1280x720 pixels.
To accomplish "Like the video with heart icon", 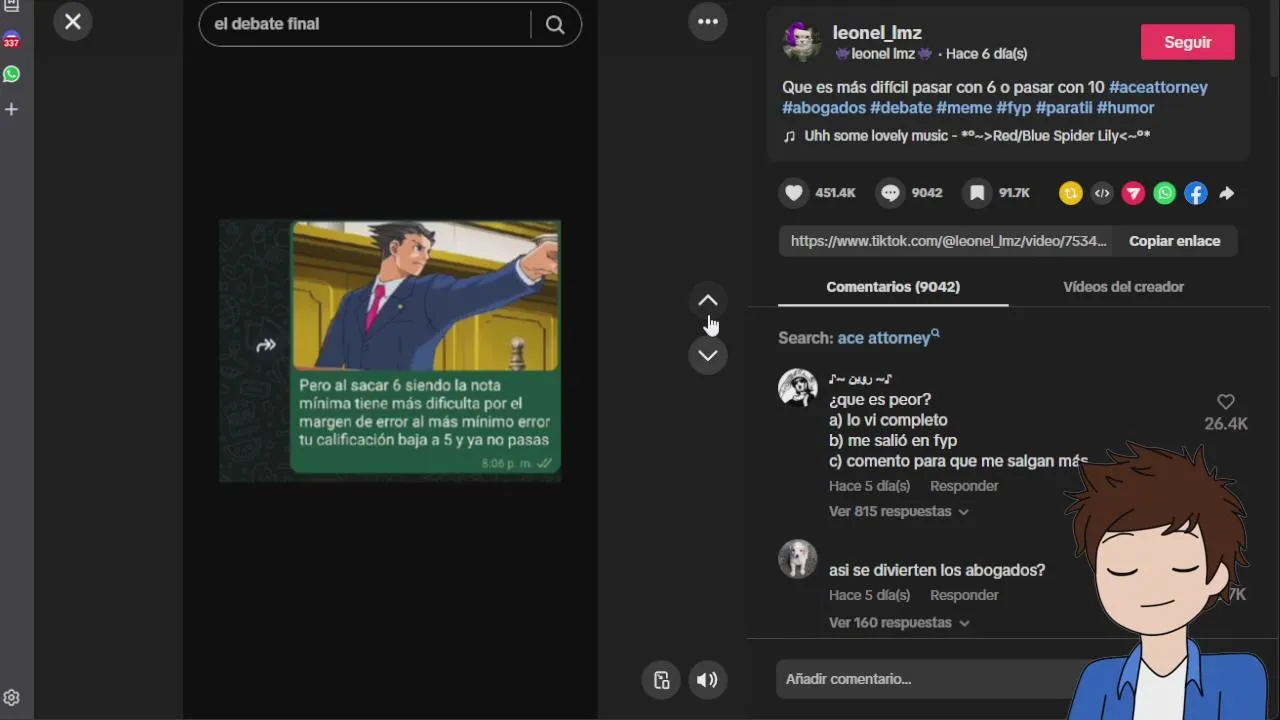I will [x=794, y=193].
